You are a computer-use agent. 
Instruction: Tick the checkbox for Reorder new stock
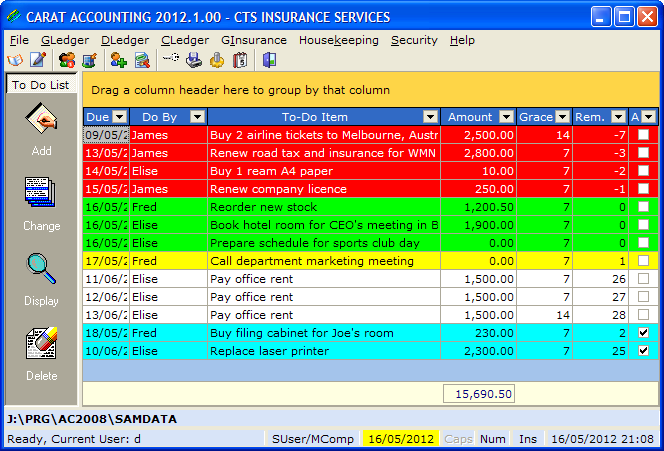[x=643, y=207]
